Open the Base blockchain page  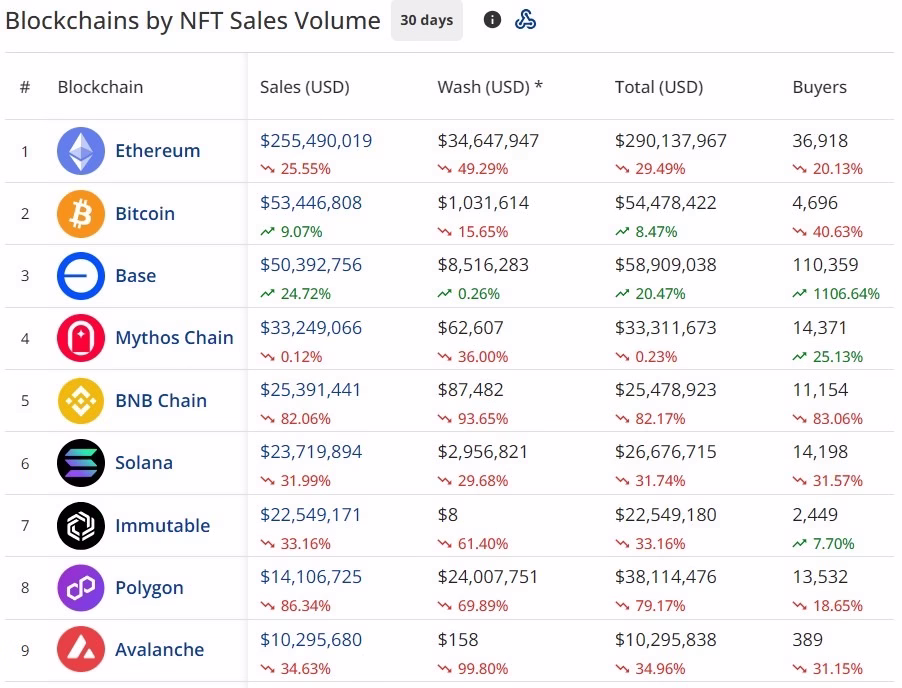pos(135,275)
